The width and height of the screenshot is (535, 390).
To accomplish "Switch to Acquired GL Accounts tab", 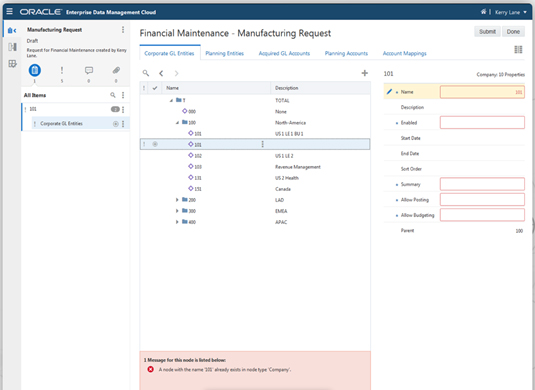I will pyautogui.click(x=284, y=53).
